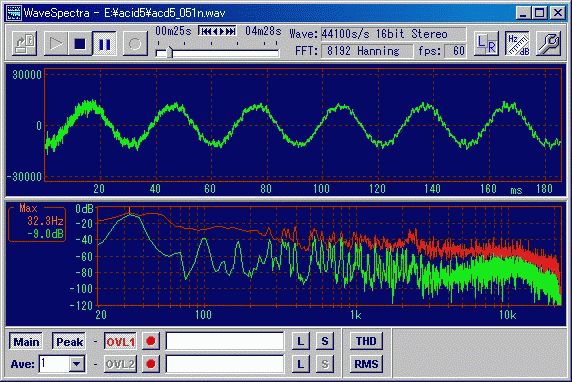The width and height of the screenshot is (572, 382).
Task: Click the L load button for OVL1
Action: point(301,342)
